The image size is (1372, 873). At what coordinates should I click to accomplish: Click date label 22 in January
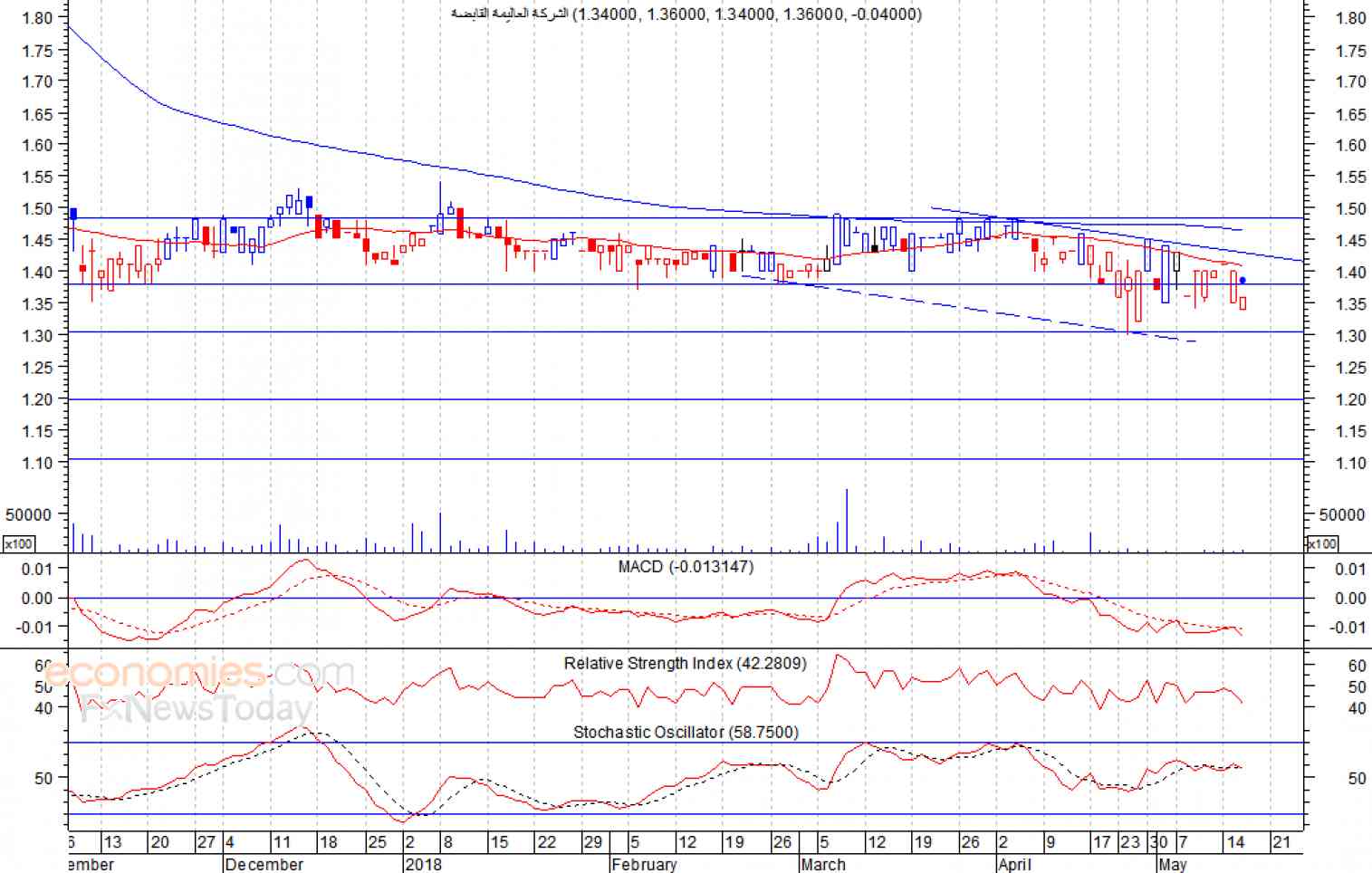point(546,842)
